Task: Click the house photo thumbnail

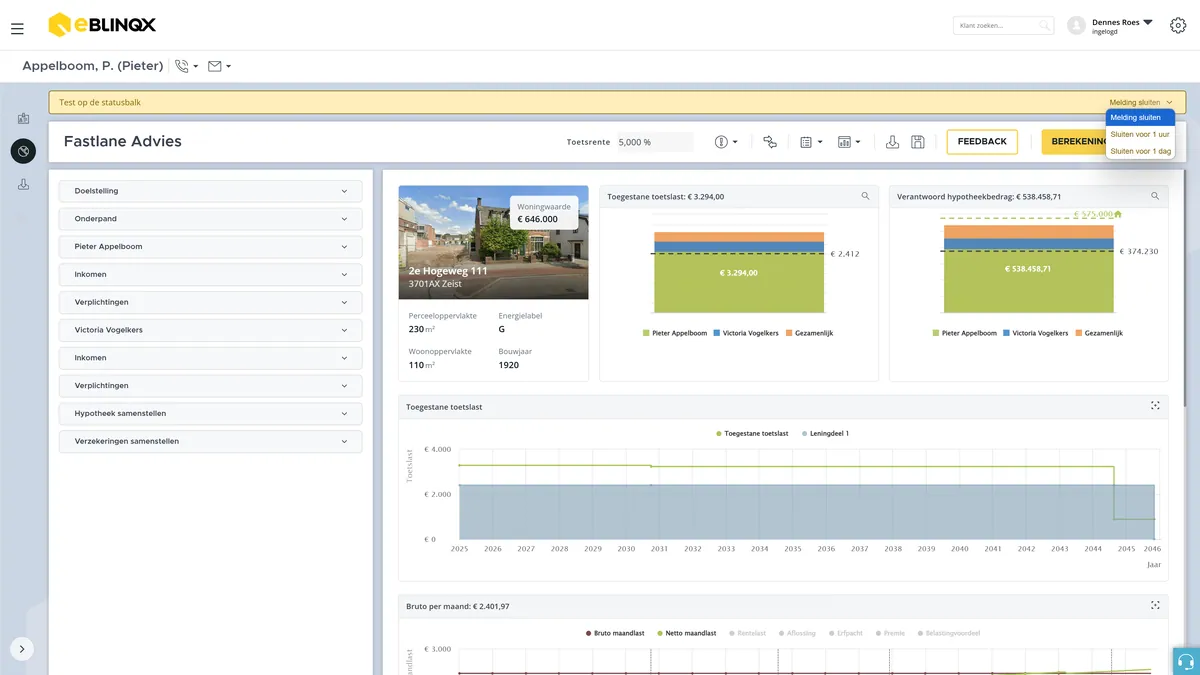Action: point(493,242)
